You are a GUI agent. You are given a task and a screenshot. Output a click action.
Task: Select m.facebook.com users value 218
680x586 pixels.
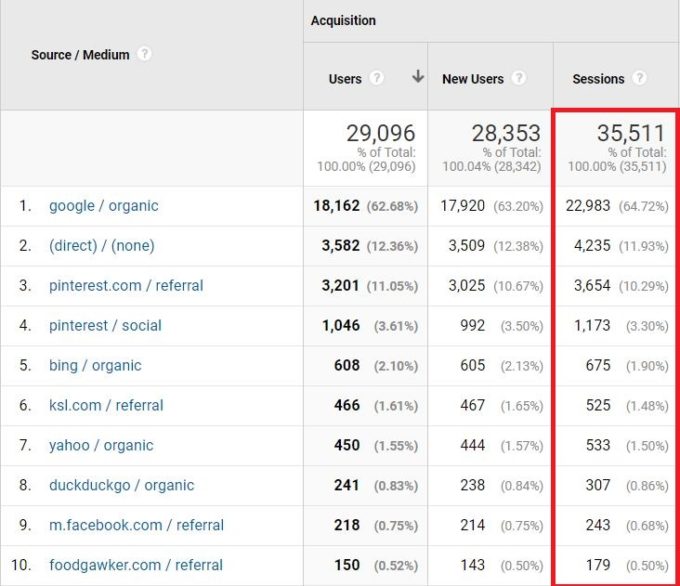click(347, 525)
